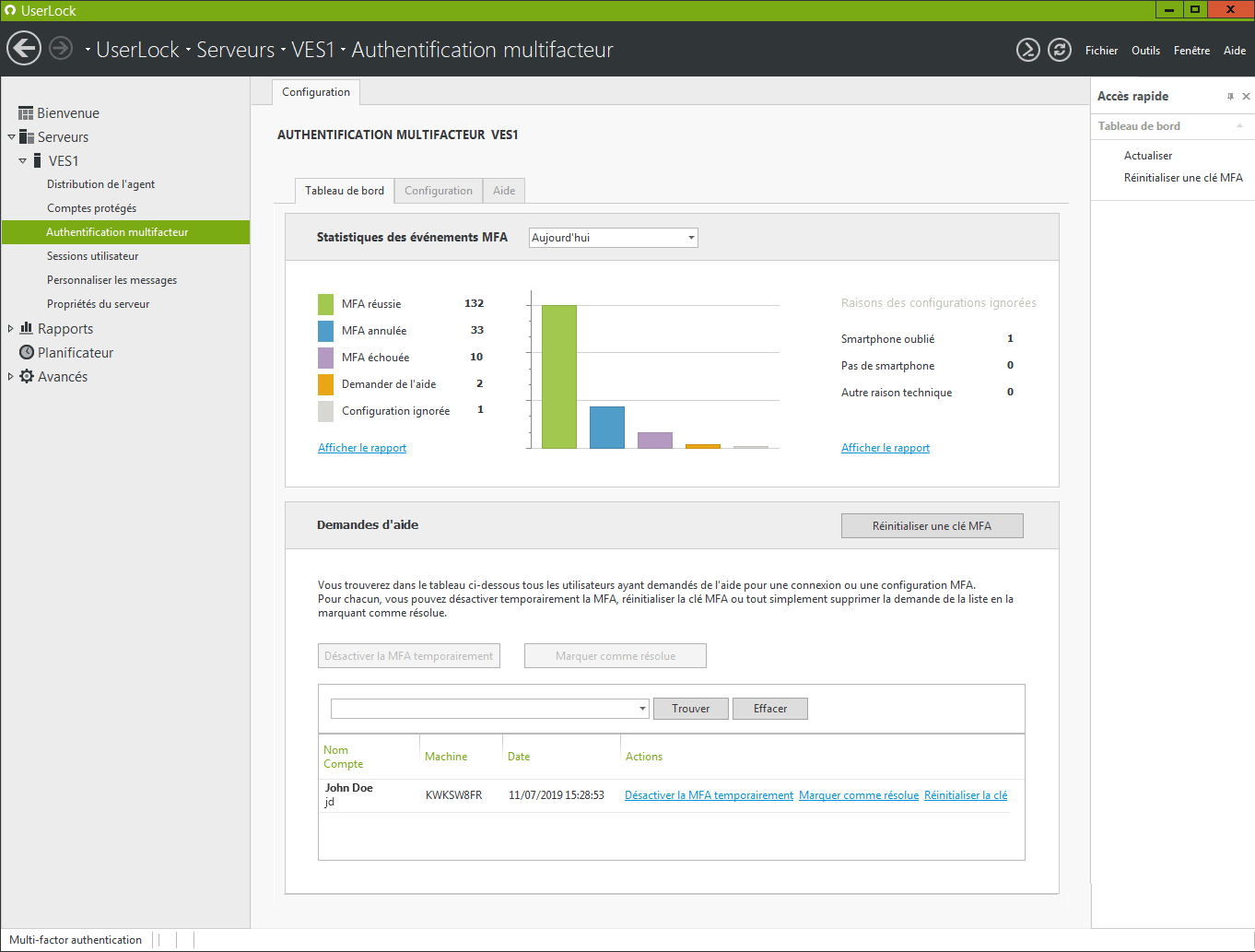Select the top Configuration document tab
Viewport: 1255px width, 952px height.
coord(316,92)
